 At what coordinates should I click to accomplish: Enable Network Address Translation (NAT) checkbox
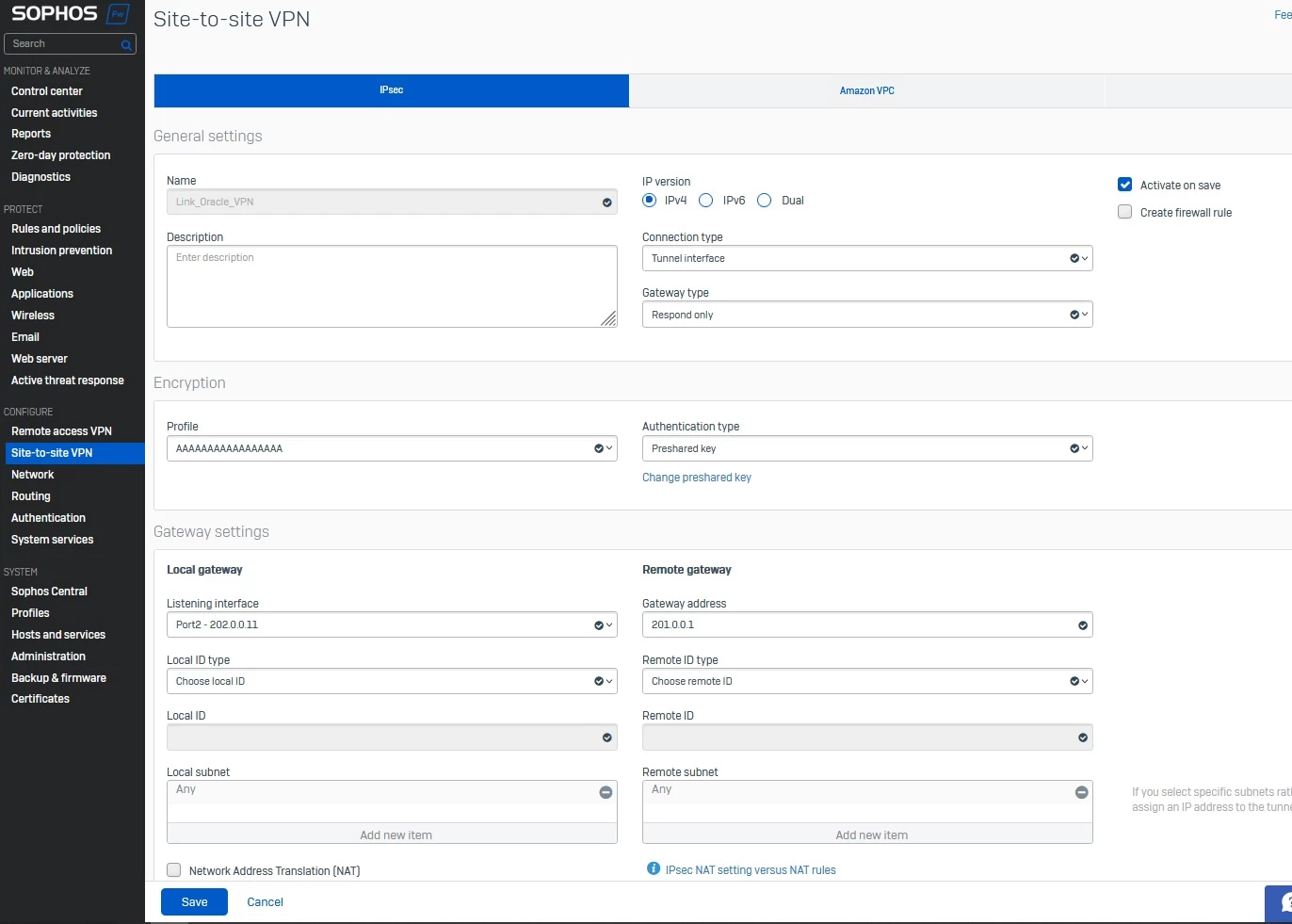173,870
